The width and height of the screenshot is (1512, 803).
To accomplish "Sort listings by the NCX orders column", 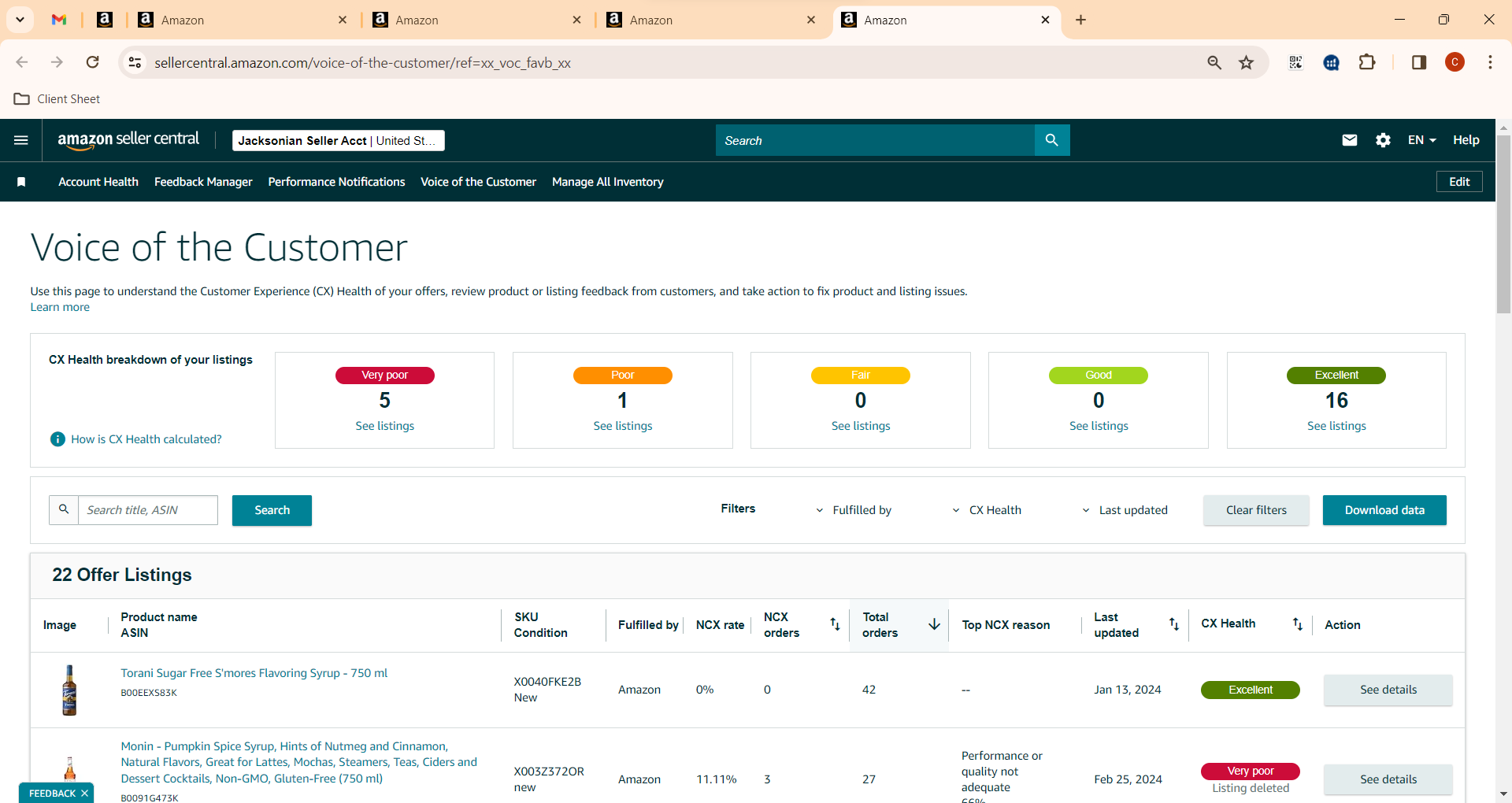I will coord(835,624).
